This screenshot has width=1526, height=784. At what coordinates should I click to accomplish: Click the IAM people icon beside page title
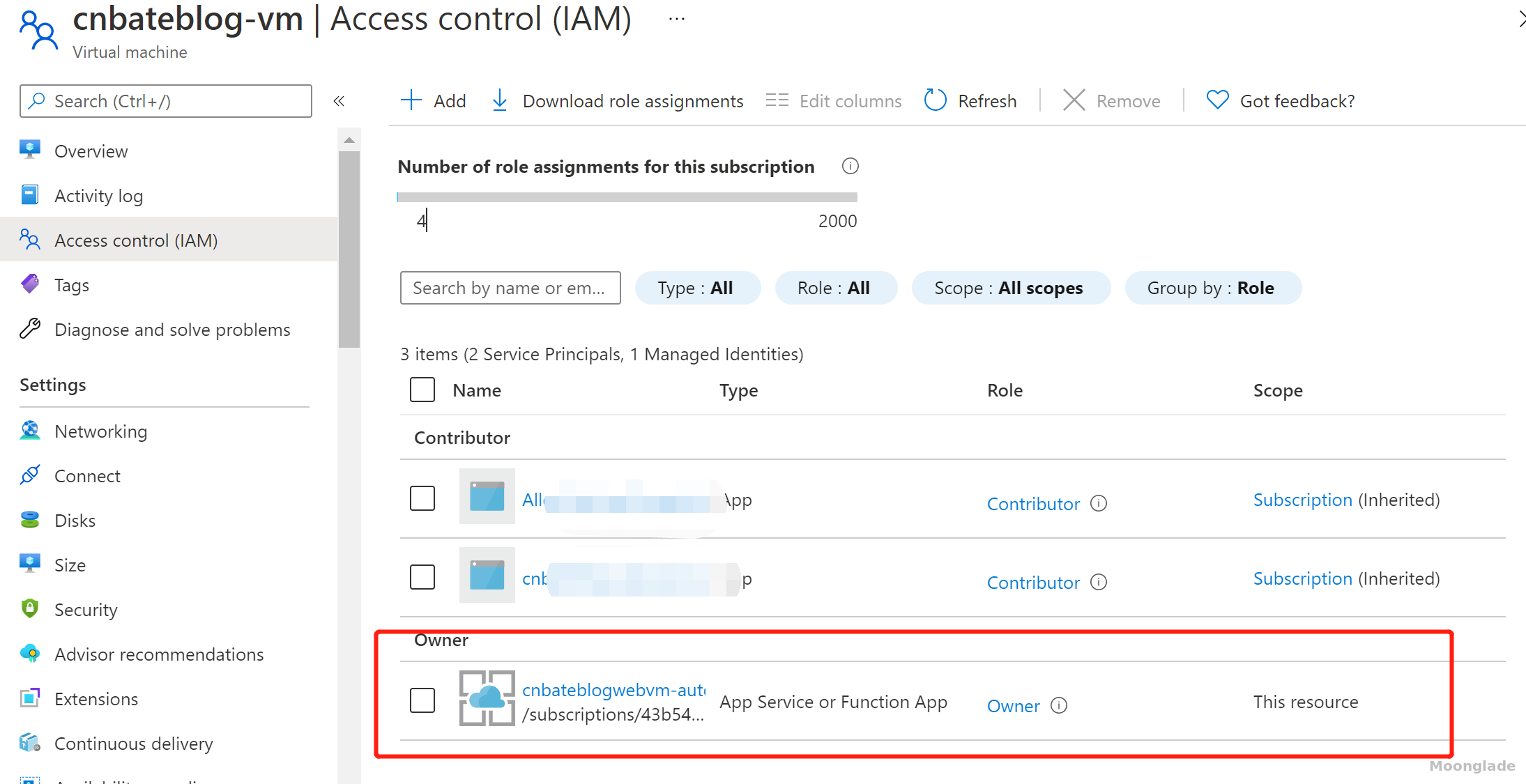pyautogui.click(x=38, y=30)
